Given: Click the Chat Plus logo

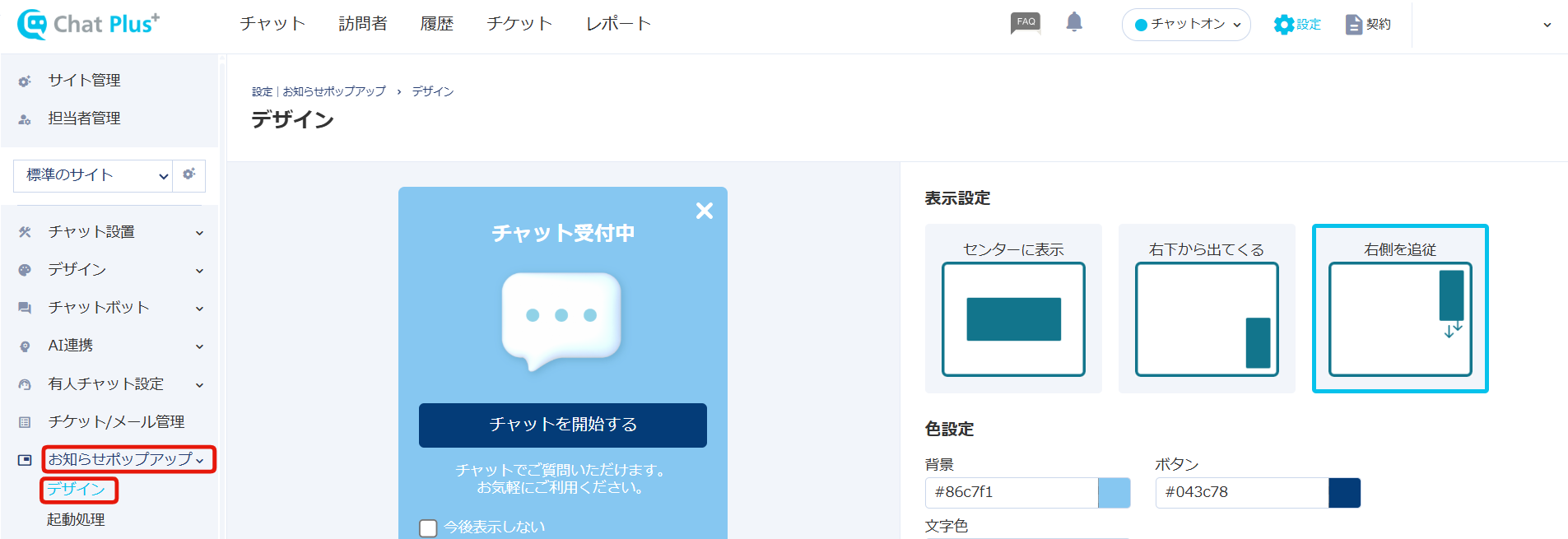Looking at the screenshot, I should [x=89, y=24].
